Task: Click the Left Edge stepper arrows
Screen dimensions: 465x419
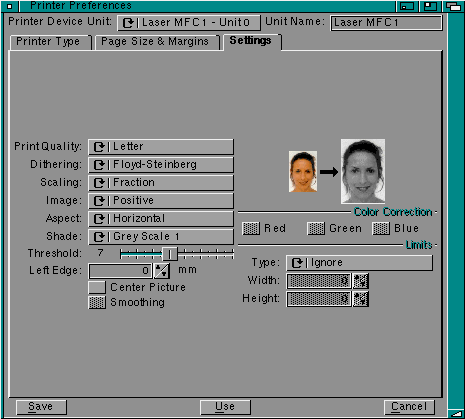Action: pos(162,271)
